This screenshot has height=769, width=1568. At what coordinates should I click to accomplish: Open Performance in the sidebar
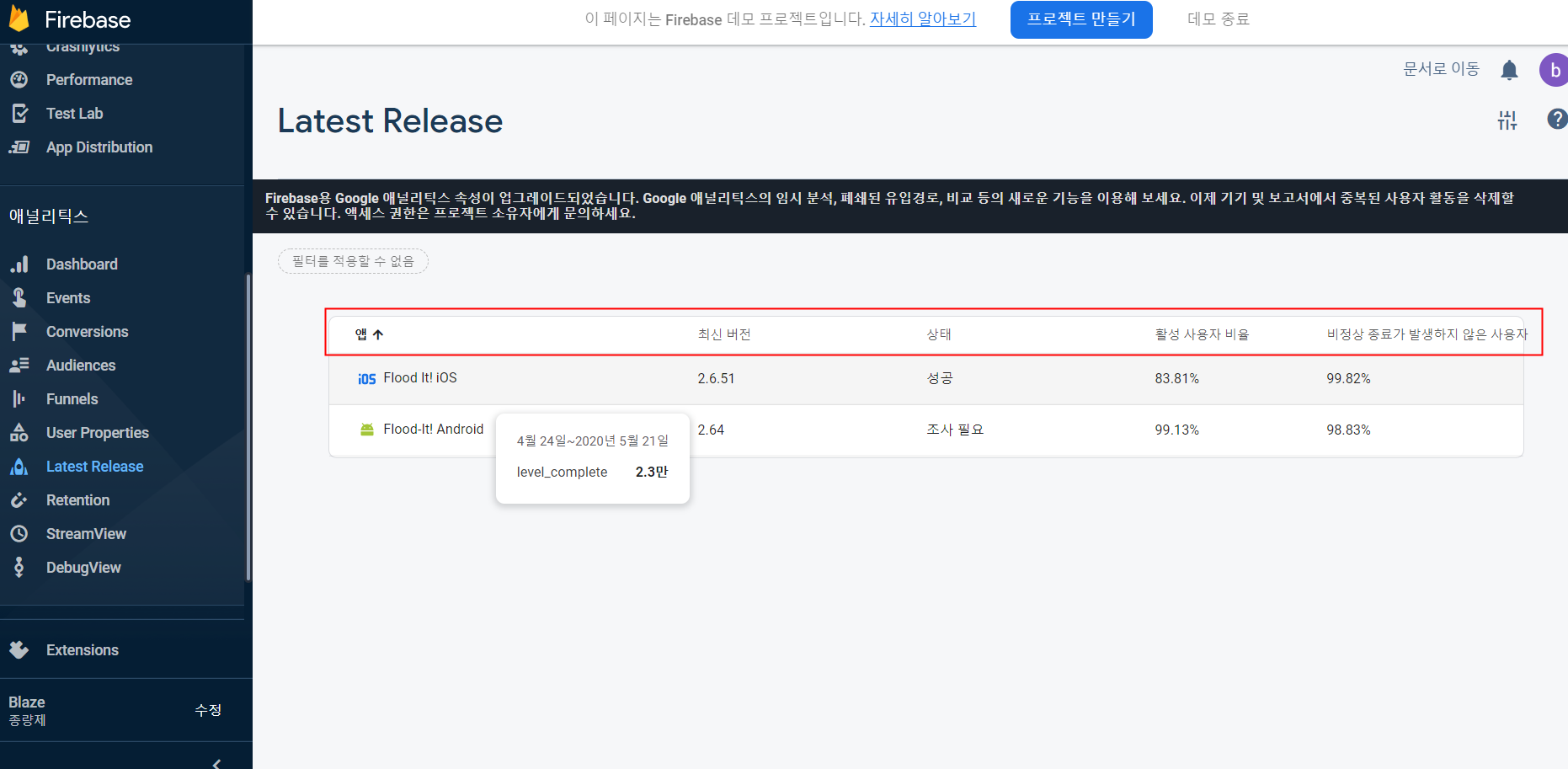coord(89,80)
